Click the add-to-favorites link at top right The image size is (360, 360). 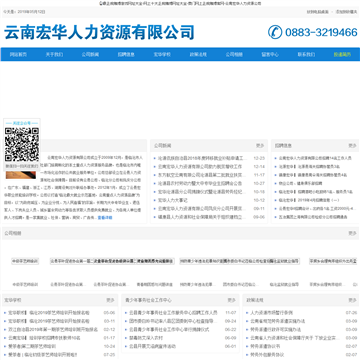click(x=346, y=12)
